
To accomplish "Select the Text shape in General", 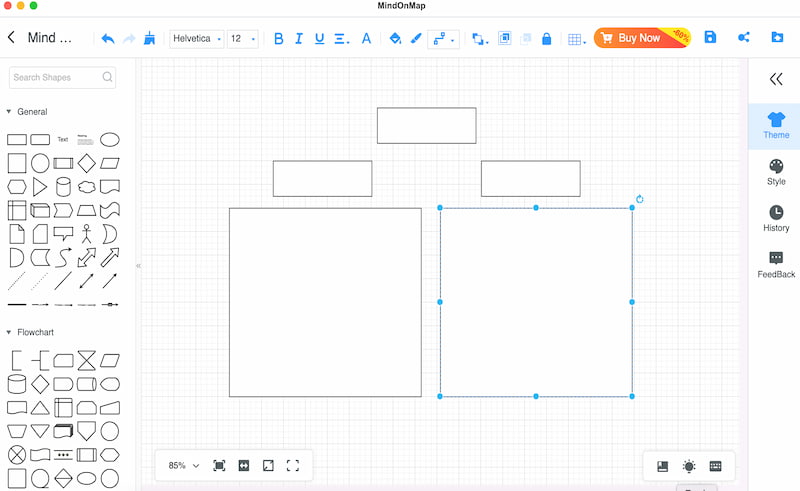I will (63, 139).
